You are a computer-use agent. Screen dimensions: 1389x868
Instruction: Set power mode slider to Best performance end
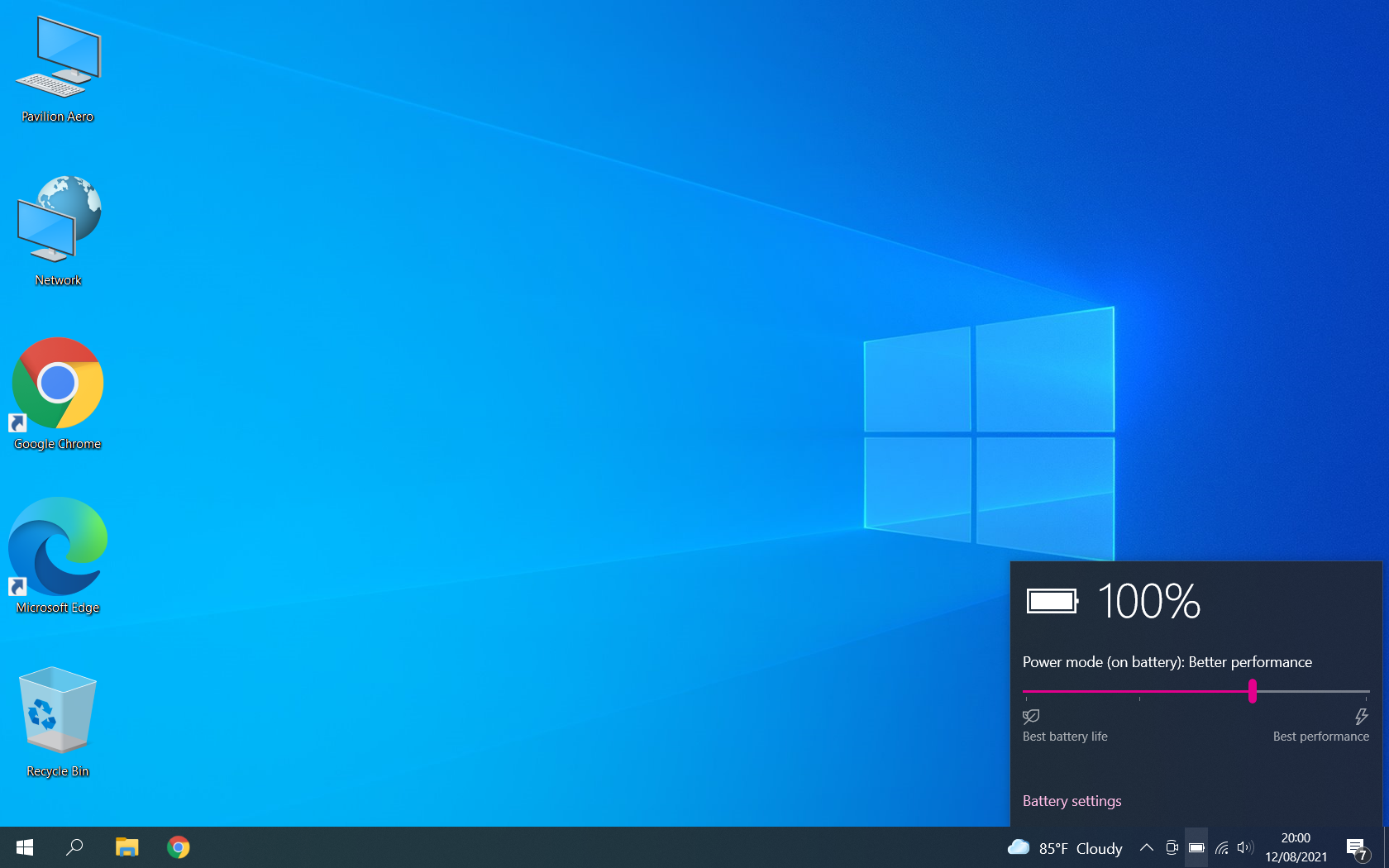(x=1366, y=691)
